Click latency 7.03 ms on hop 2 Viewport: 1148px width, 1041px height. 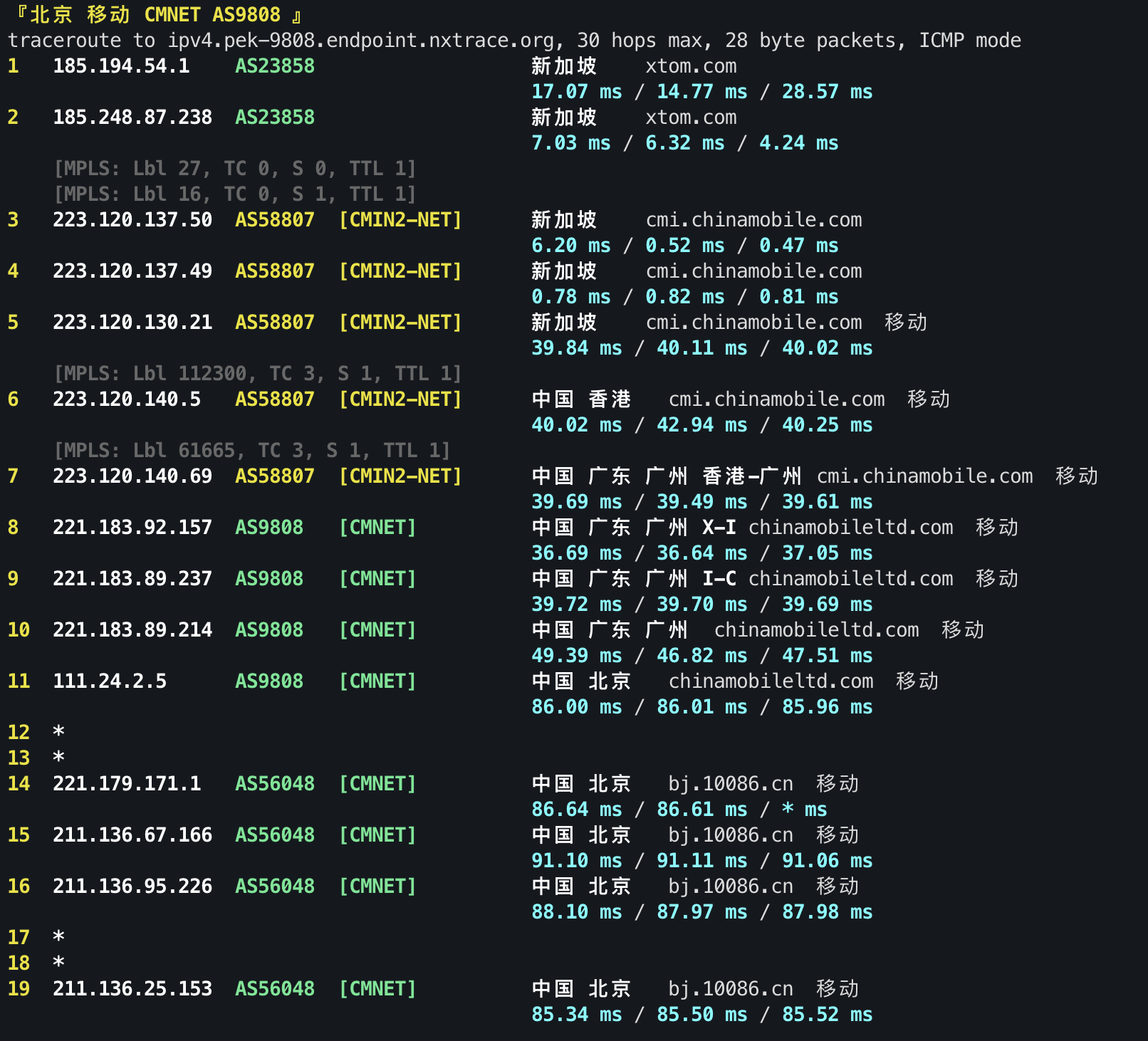[x=571, y=143]
